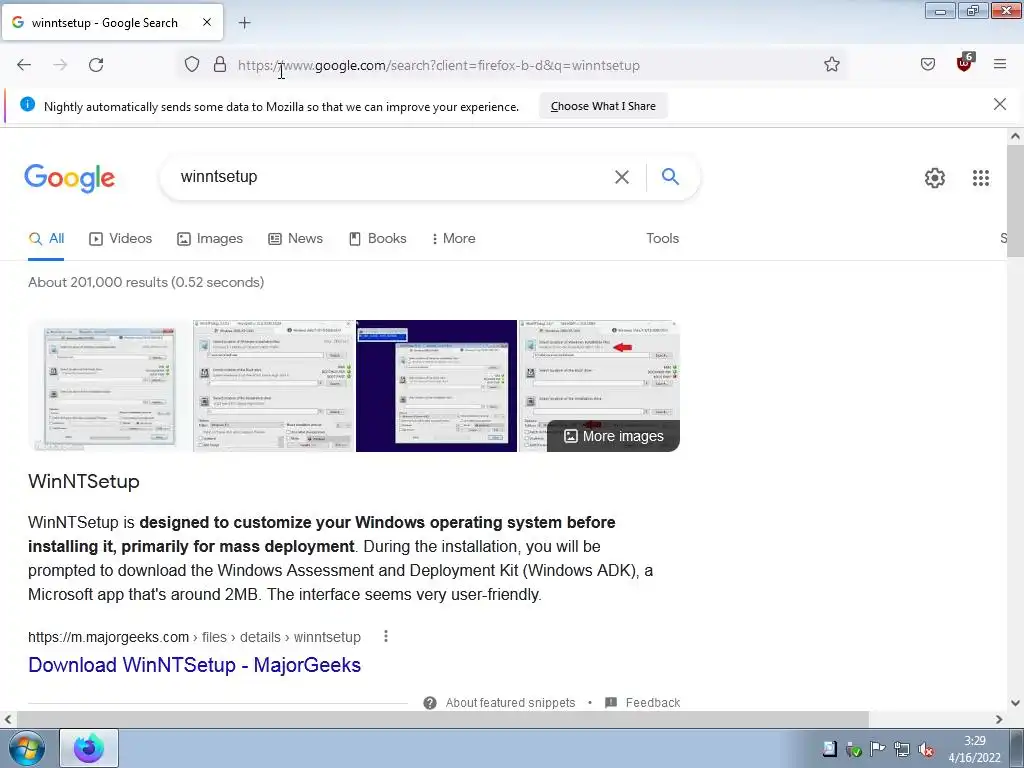Open the dark blue background thumbnail
1024x768 pixels.
click(436, 385)
